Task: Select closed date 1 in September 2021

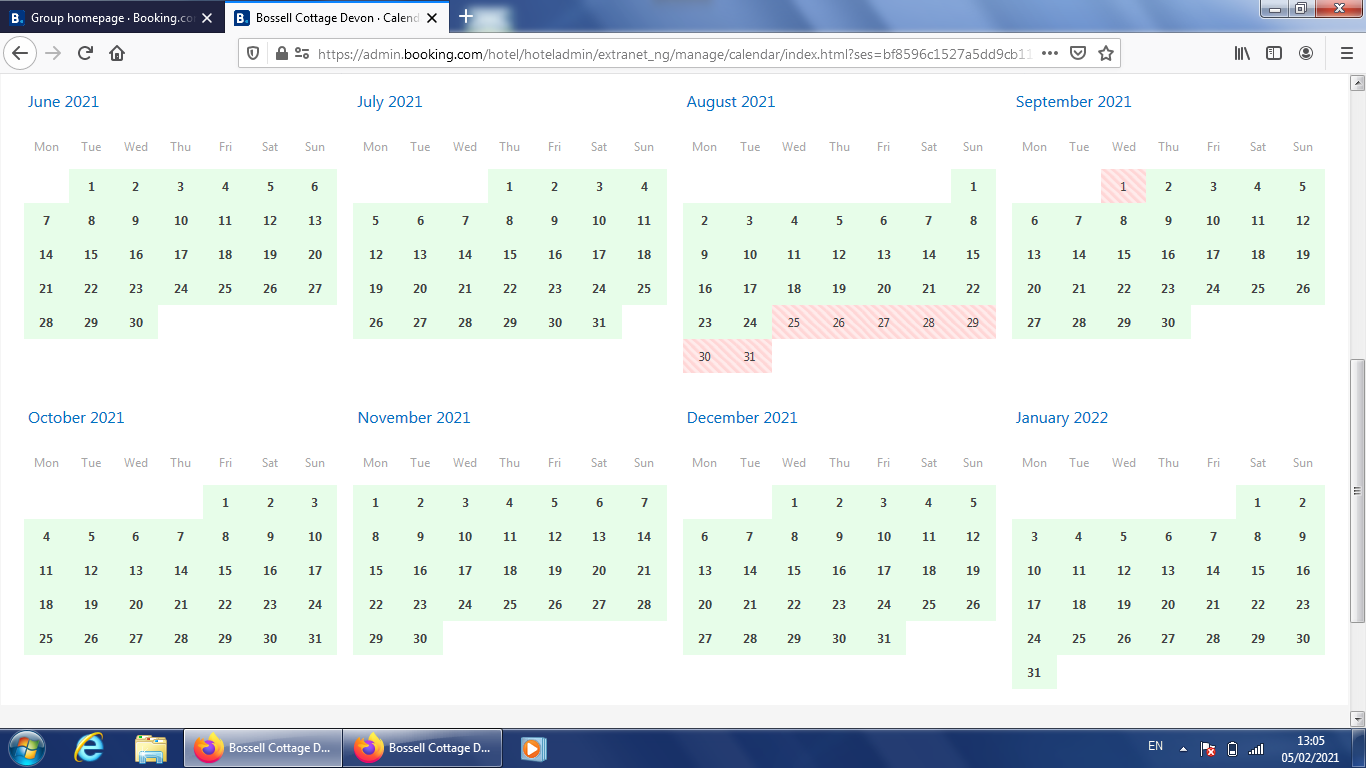Action: tap(1124, 186)
